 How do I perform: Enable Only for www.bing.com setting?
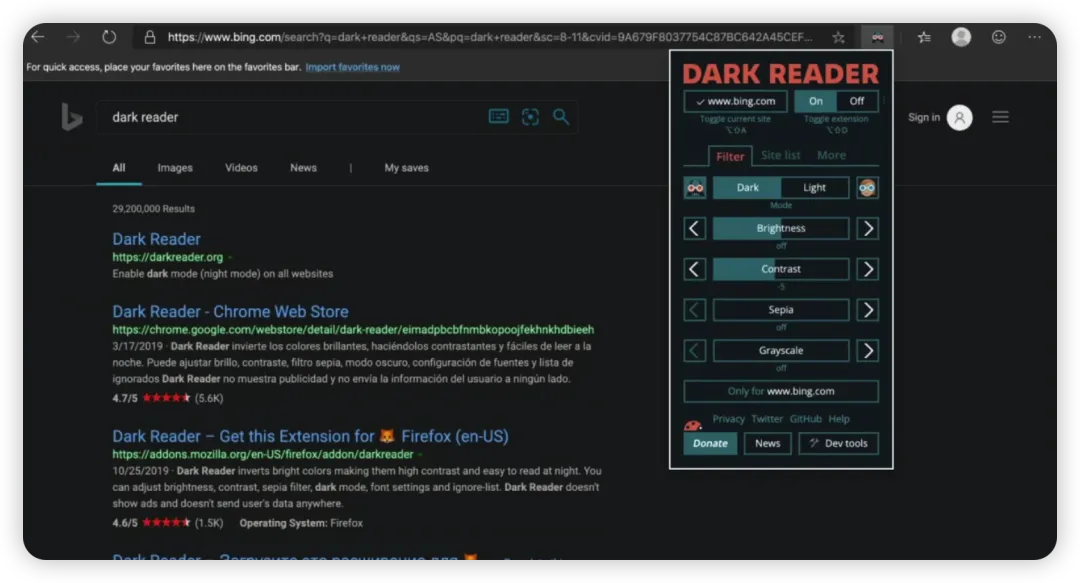coord(781,391)
